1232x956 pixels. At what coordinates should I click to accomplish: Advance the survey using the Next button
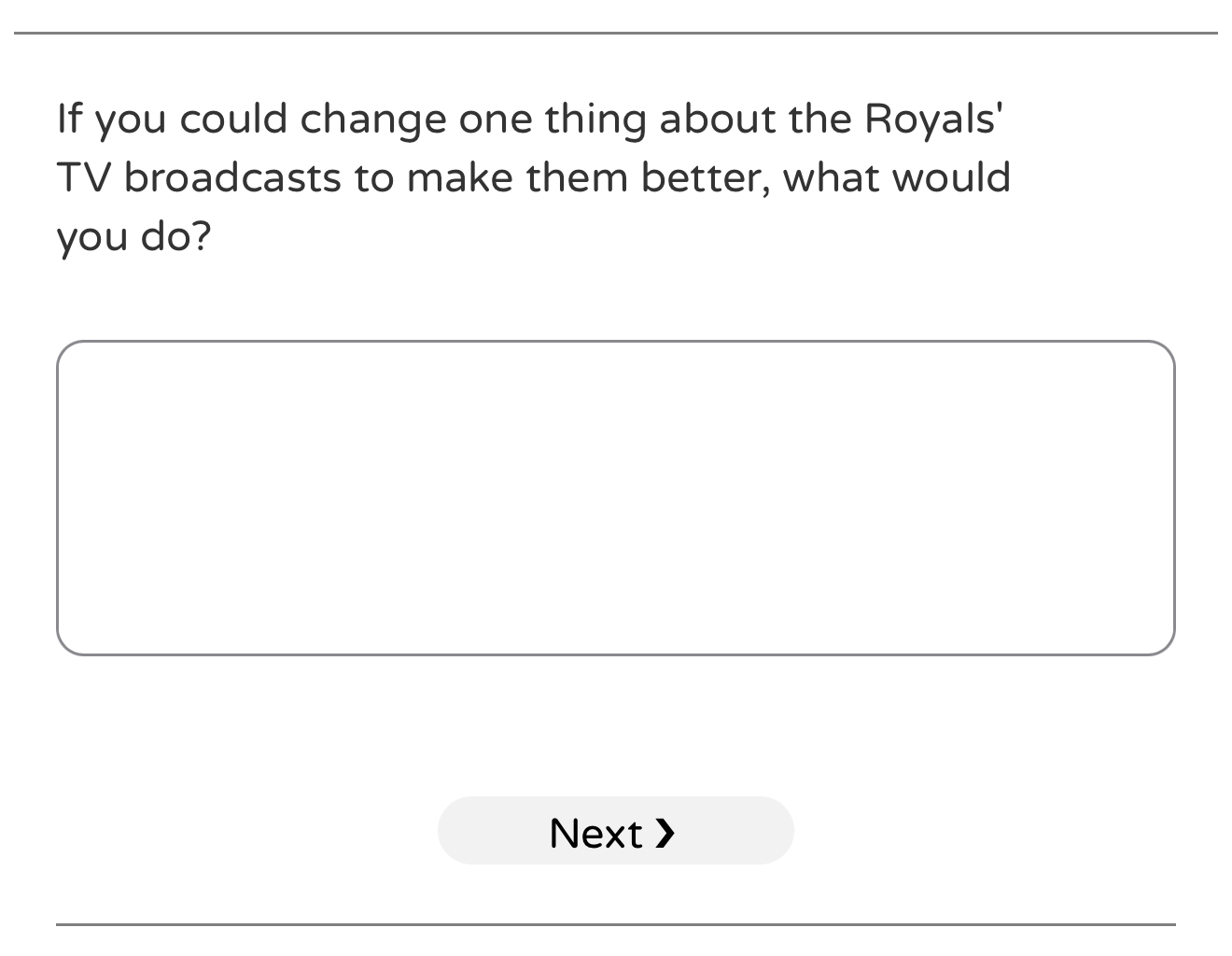(615, 831)
